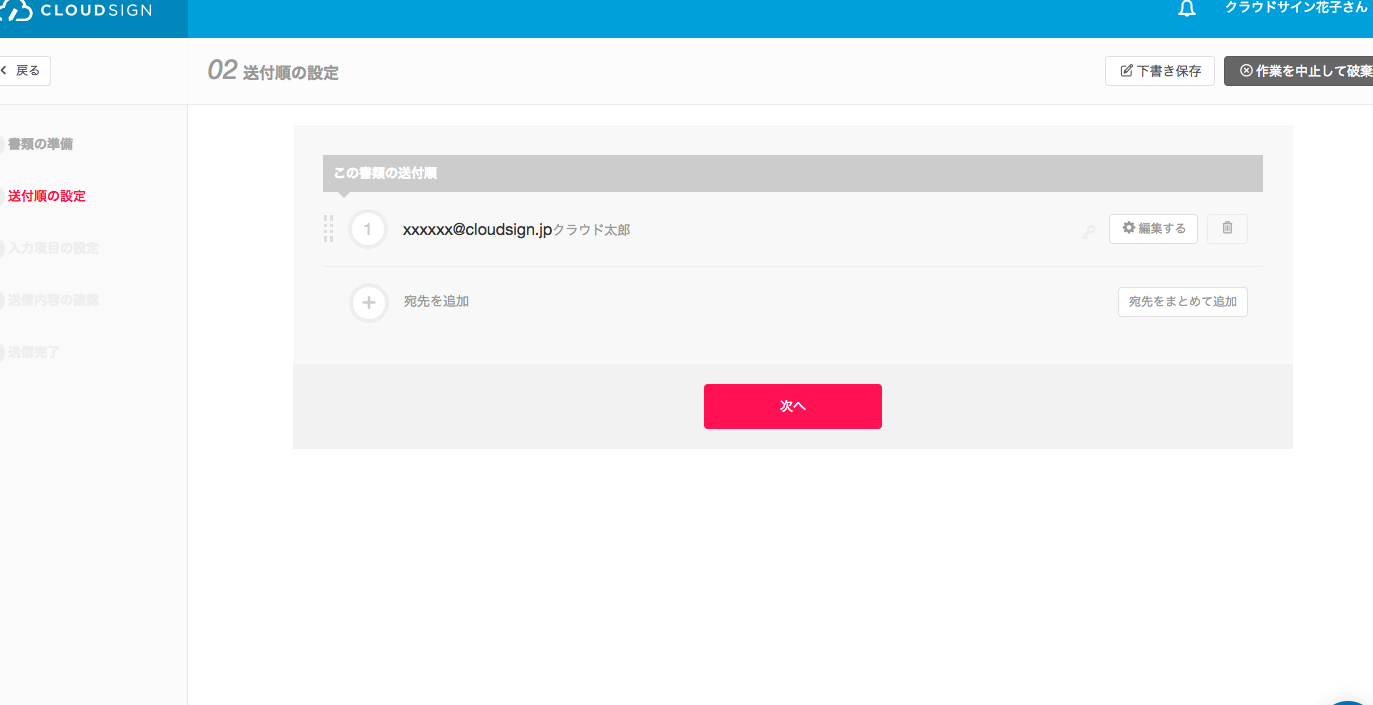Viewport: 1373px width, 705px height.
Task: Open クラウドサイン花子さん account menu
Action: (x=1296, y=7)
